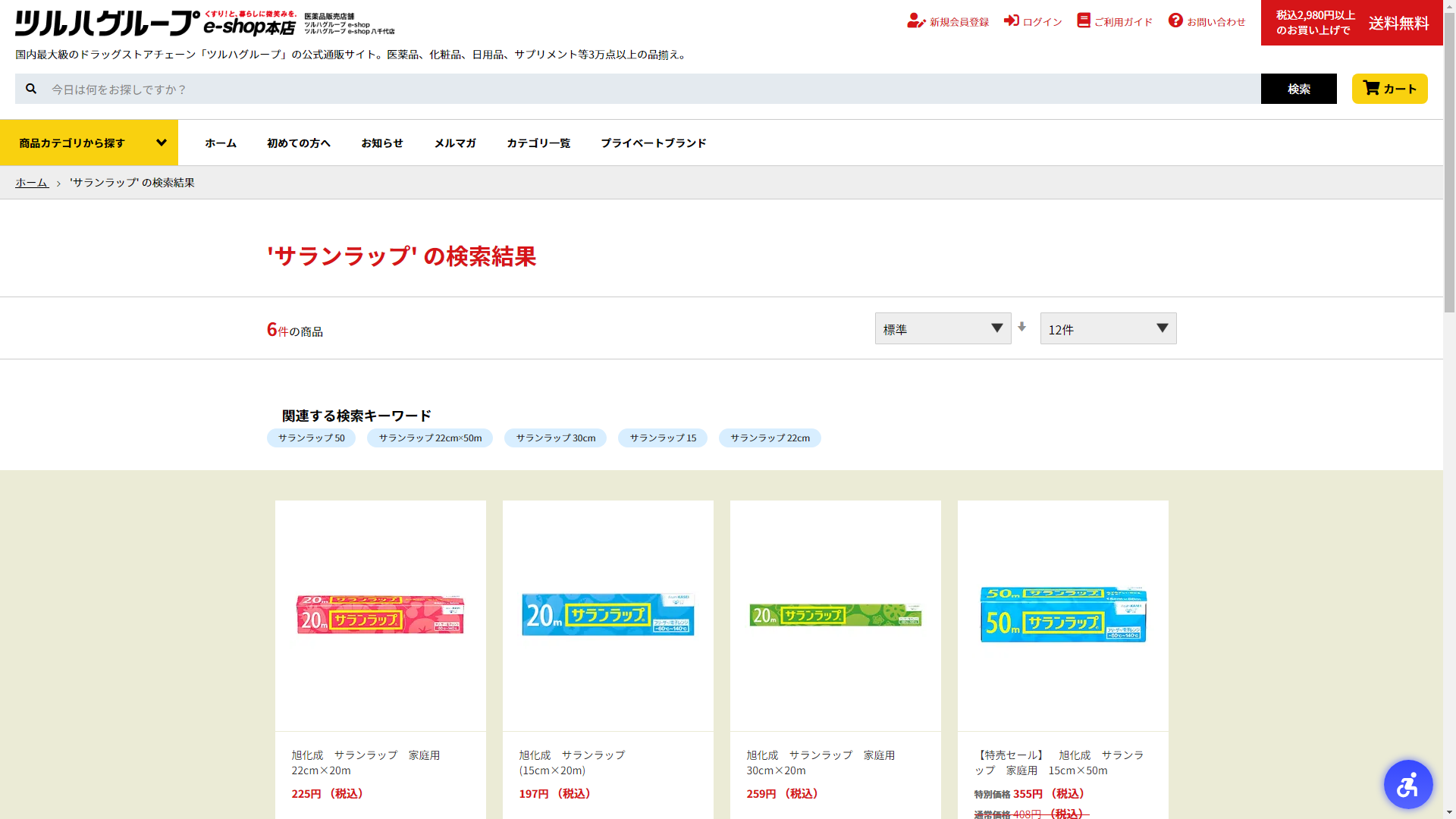This screenshot has width=1456, height=819.
Task: Click the new member registration icon
Action: coord(915,21)
